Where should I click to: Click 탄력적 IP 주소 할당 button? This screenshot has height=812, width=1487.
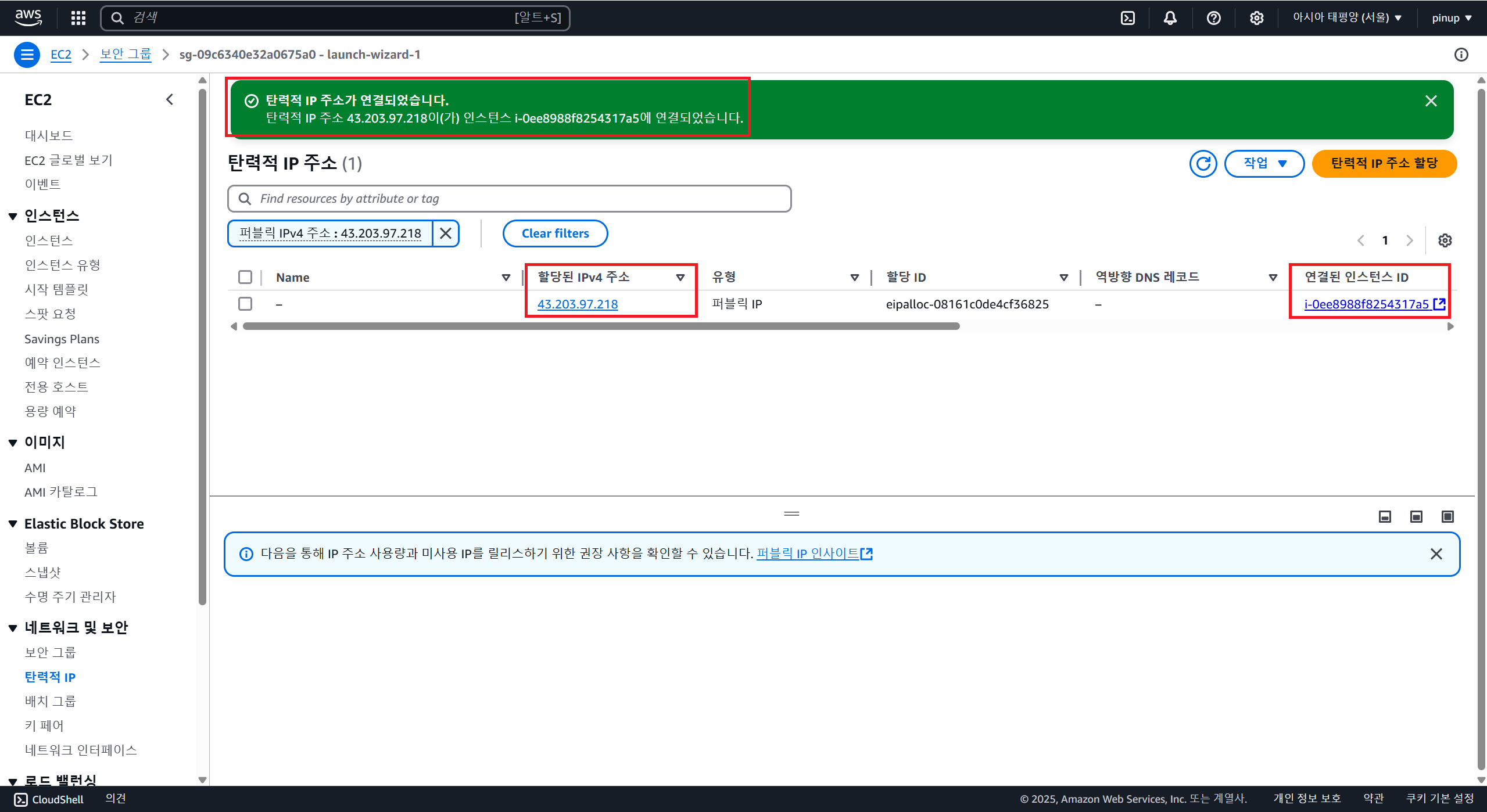tap(1384, 164)
